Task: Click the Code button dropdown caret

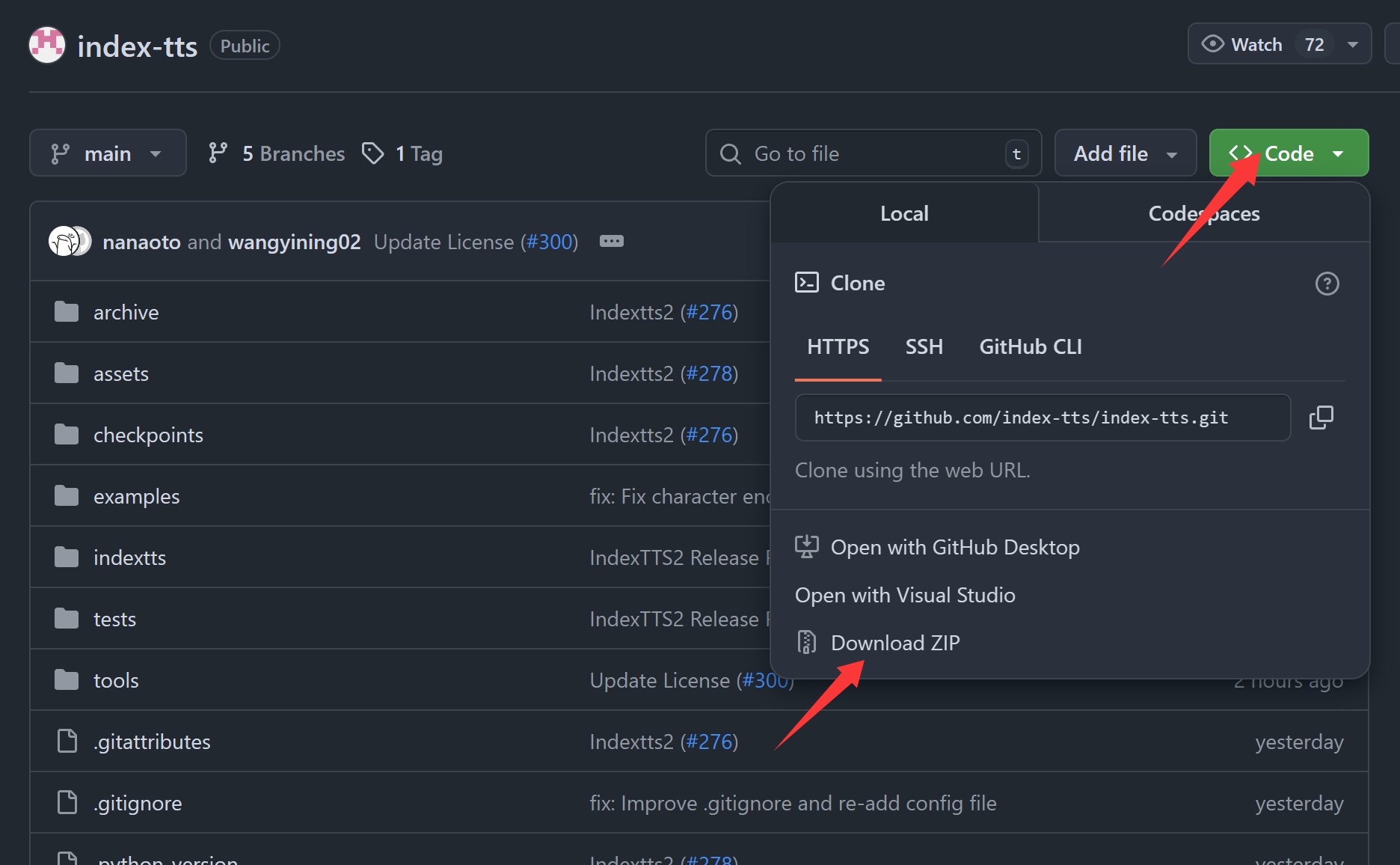Action: (1338, 154)
